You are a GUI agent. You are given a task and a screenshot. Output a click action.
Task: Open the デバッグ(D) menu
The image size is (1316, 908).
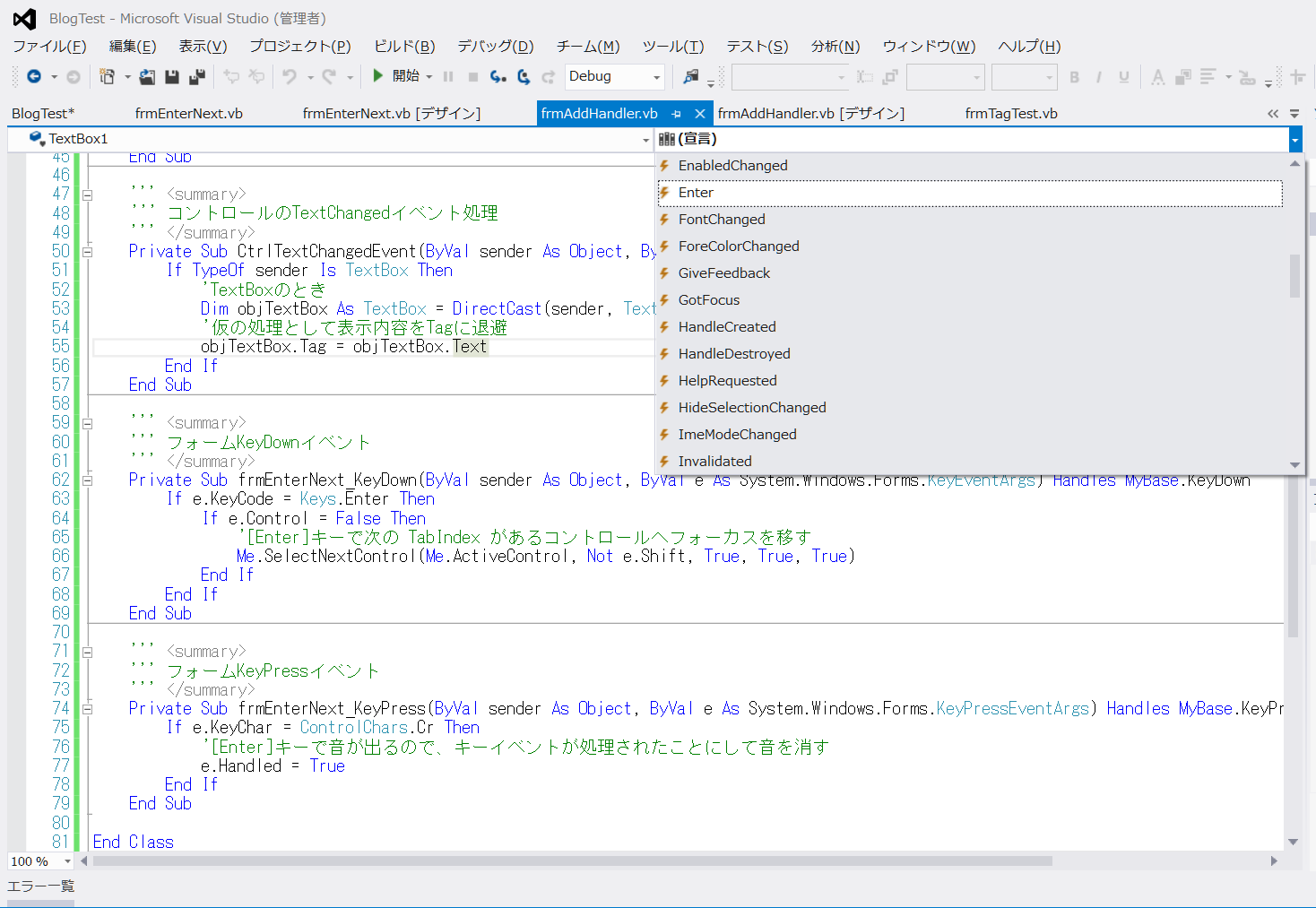coord(495,47)
